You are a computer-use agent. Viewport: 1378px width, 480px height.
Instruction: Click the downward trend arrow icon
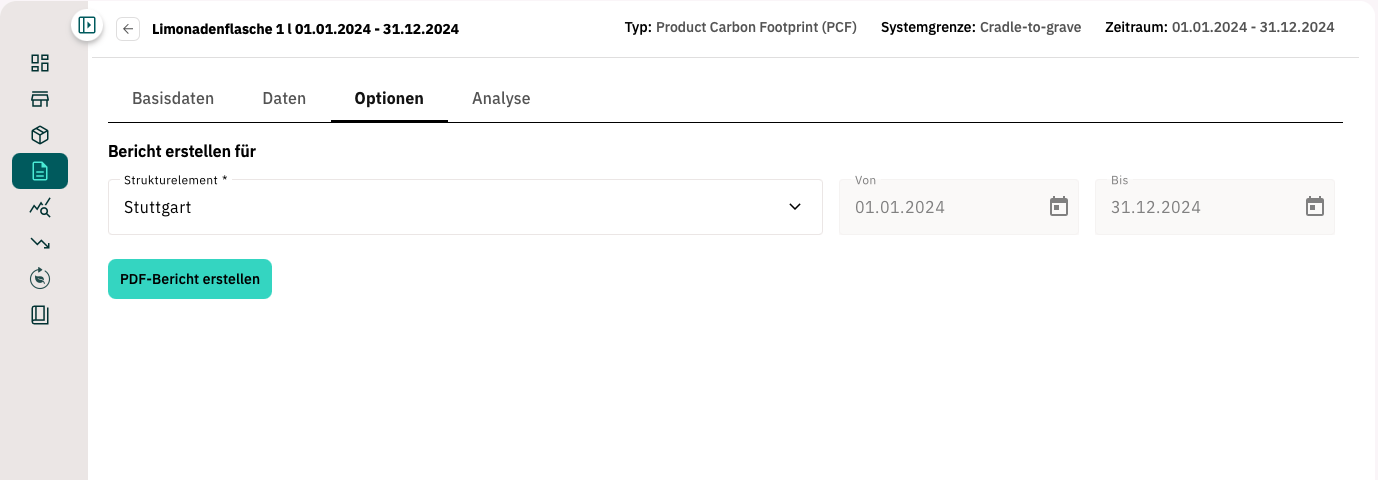tap(40, 243)
